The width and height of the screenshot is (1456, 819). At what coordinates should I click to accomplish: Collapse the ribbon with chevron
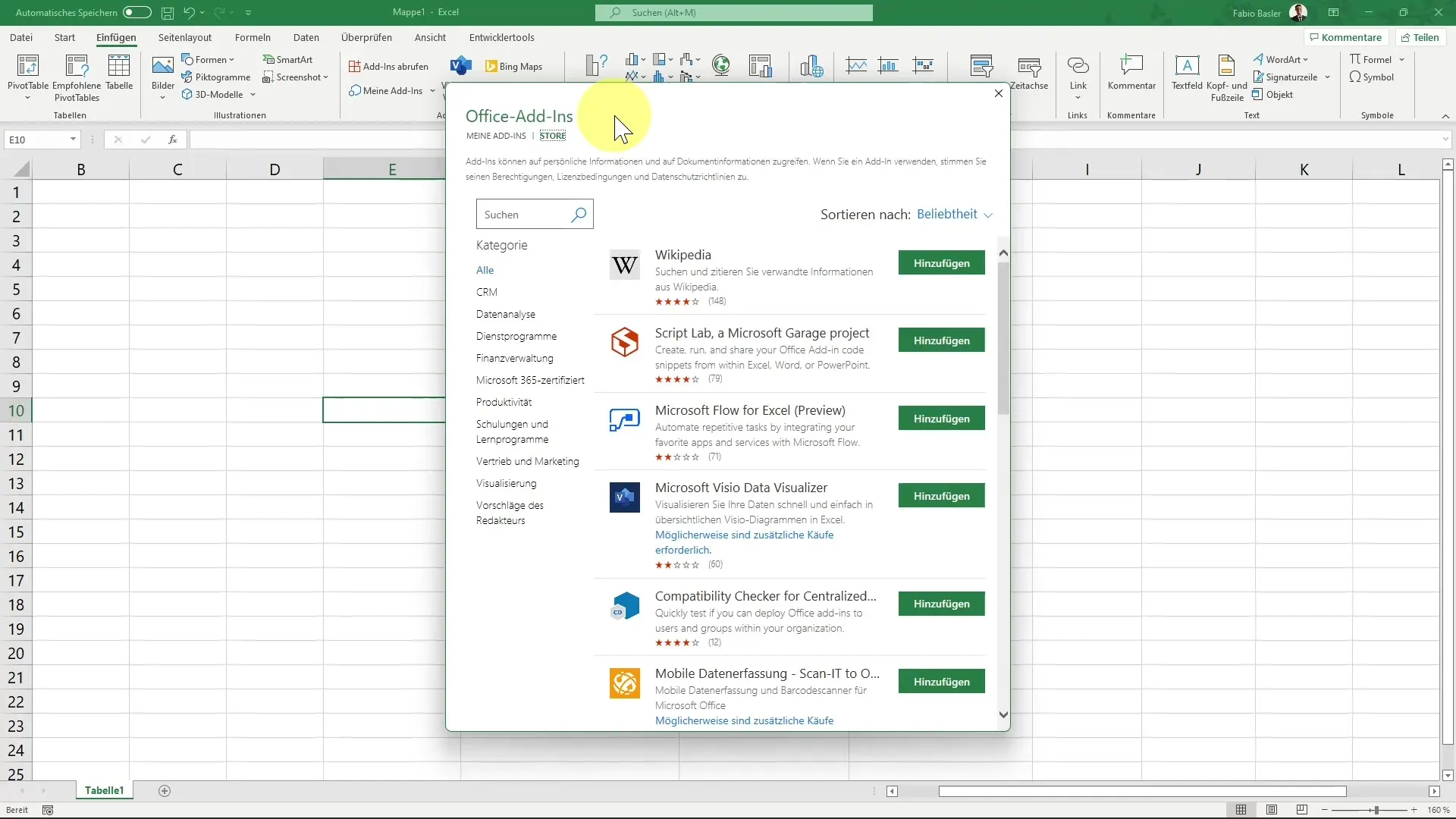(x=1445, y=116)
